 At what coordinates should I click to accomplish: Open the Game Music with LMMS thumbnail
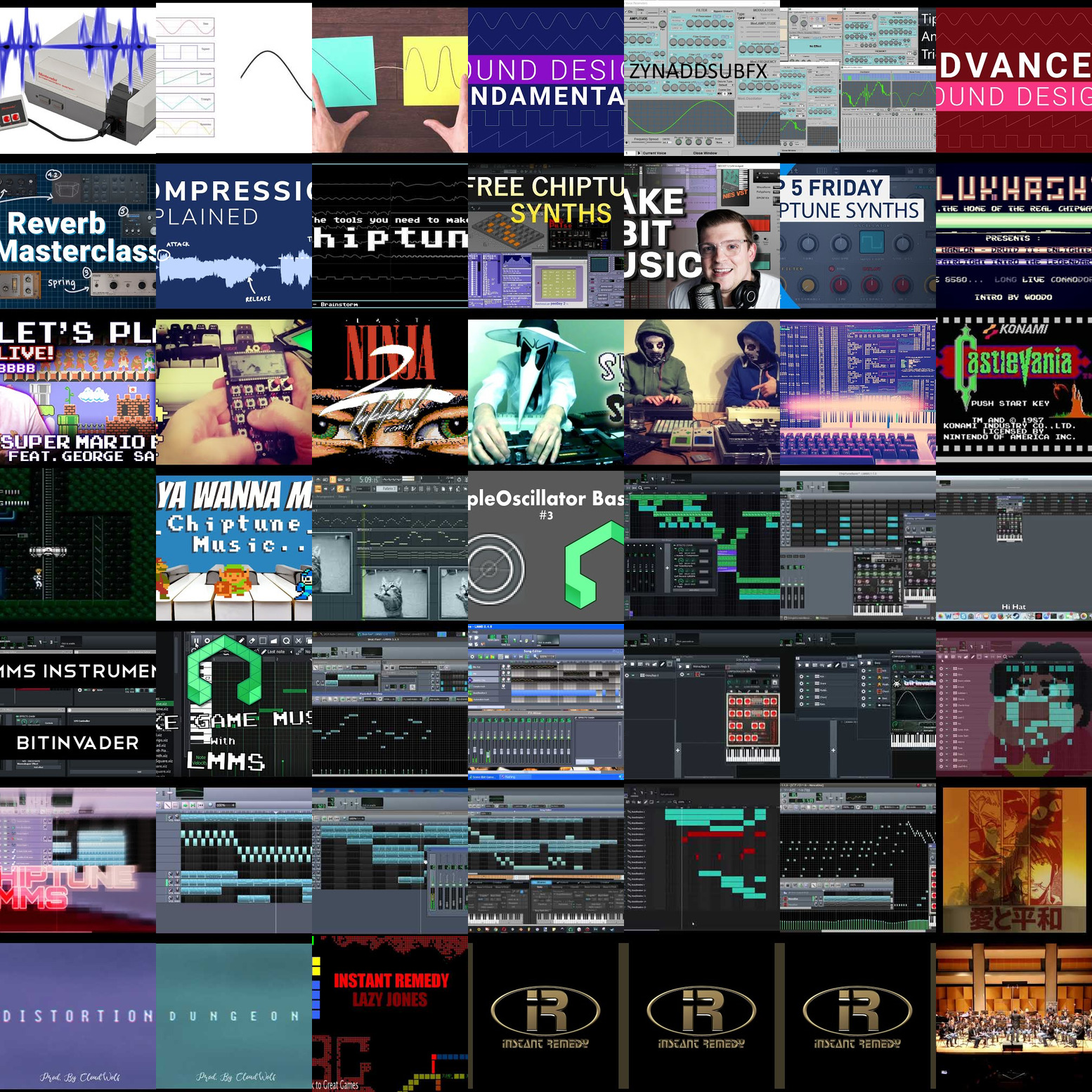click(x=234, y=705)
